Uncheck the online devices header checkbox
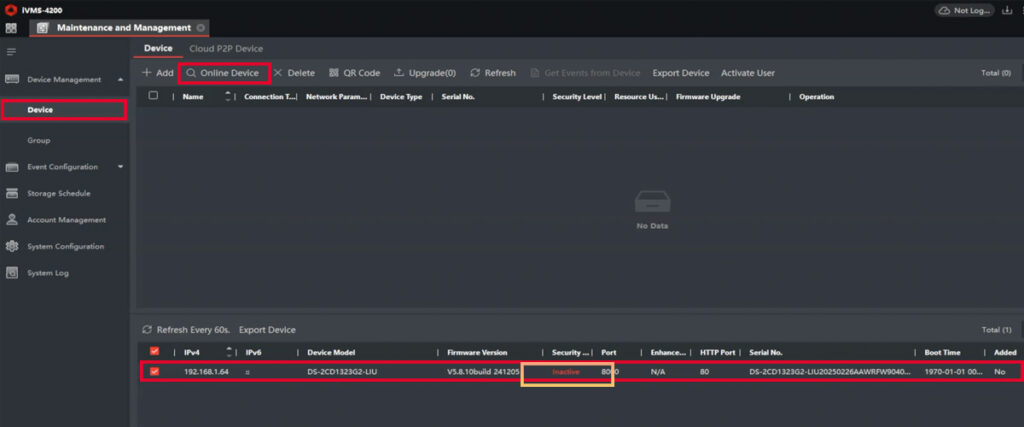This screenshot has width=1024, height=427. click(154, 352)
